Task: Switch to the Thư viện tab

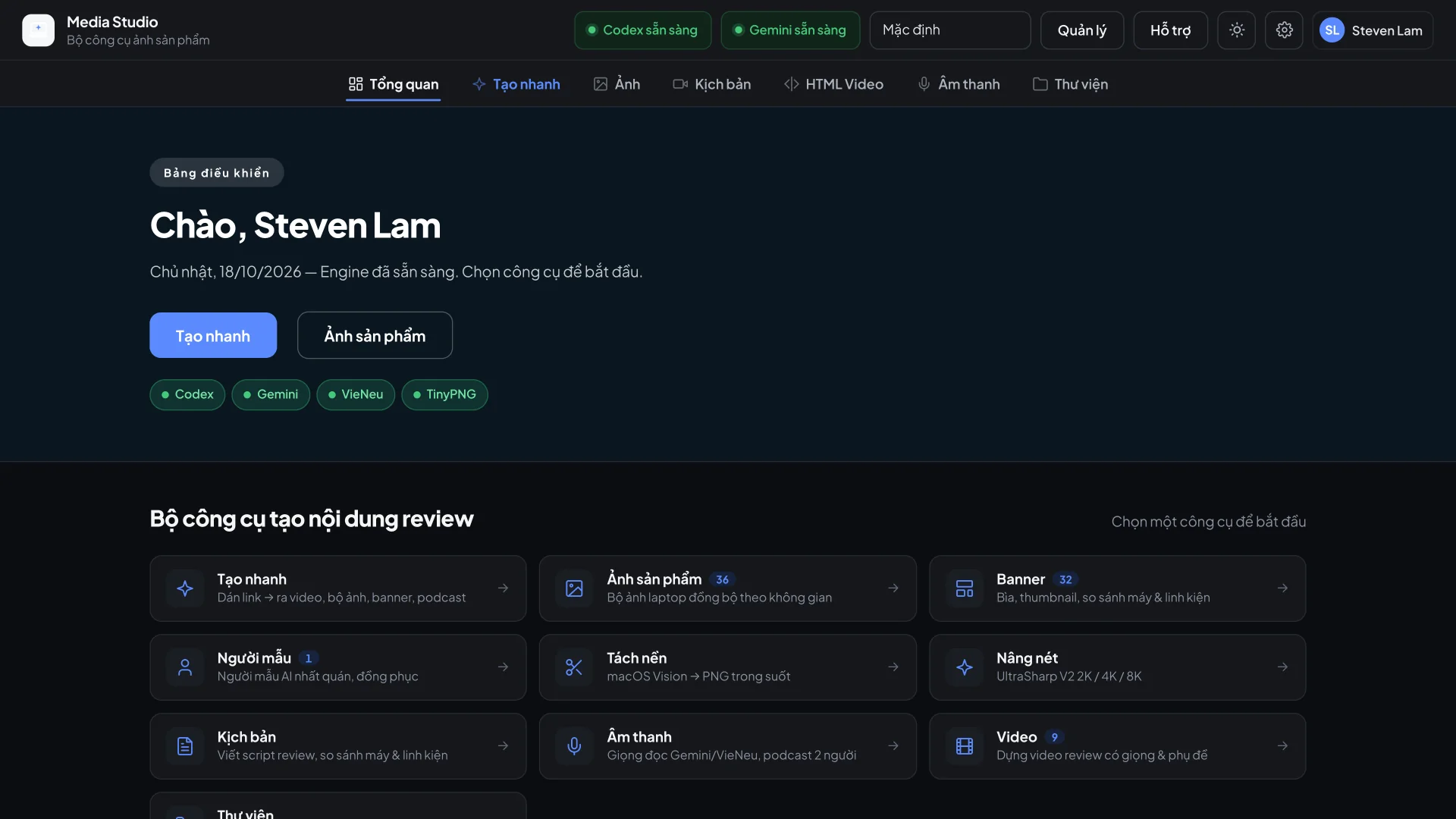Action: pyautogui.click(x=1070, y=84)
